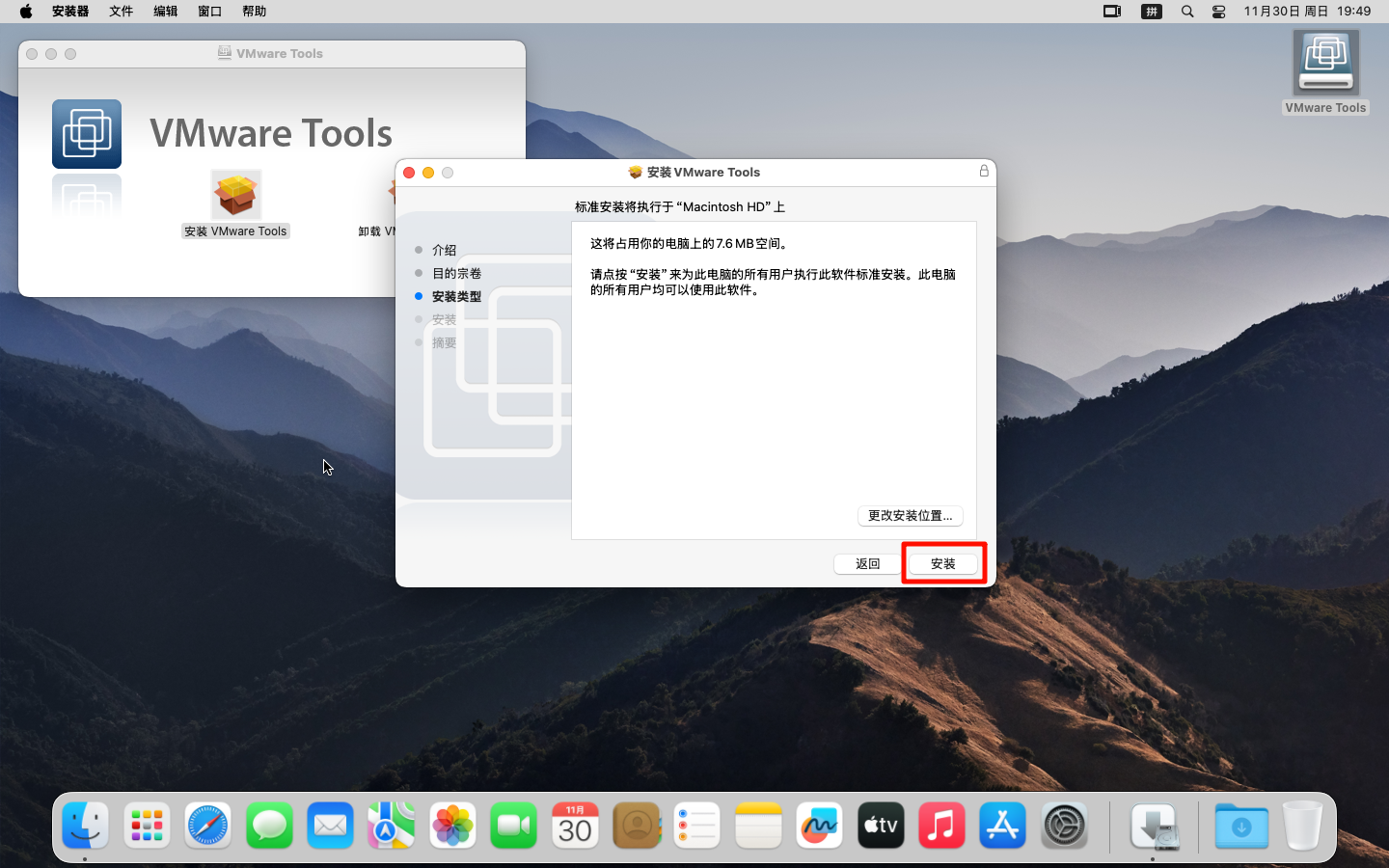Select the 摘要 step in sidebar
Viewport: 1389px width, 868px height.
tap(444, 342)
